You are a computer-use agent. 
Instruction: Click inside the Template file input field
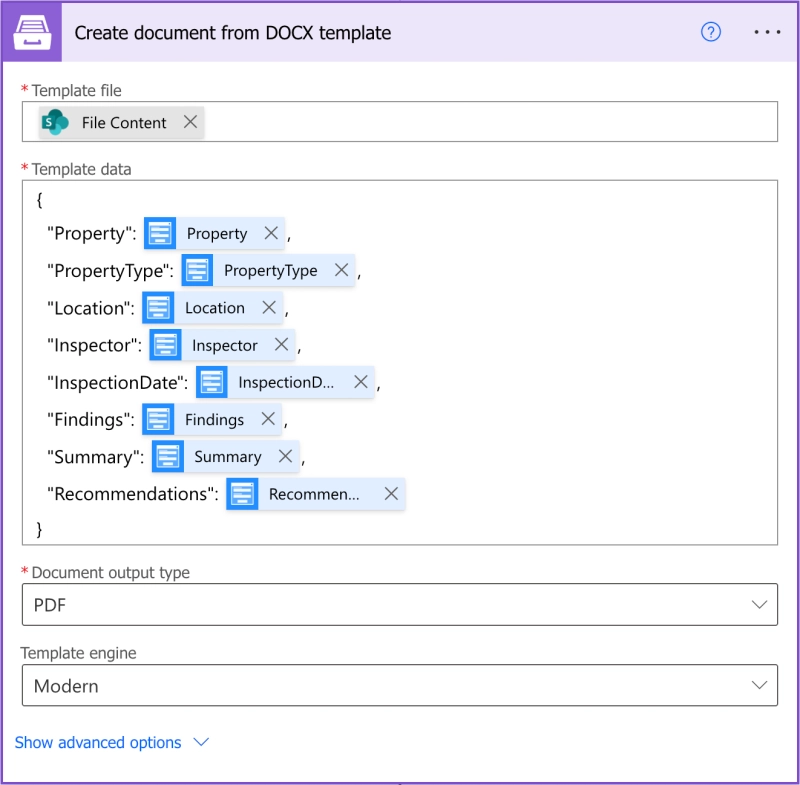tap(399, 121)
